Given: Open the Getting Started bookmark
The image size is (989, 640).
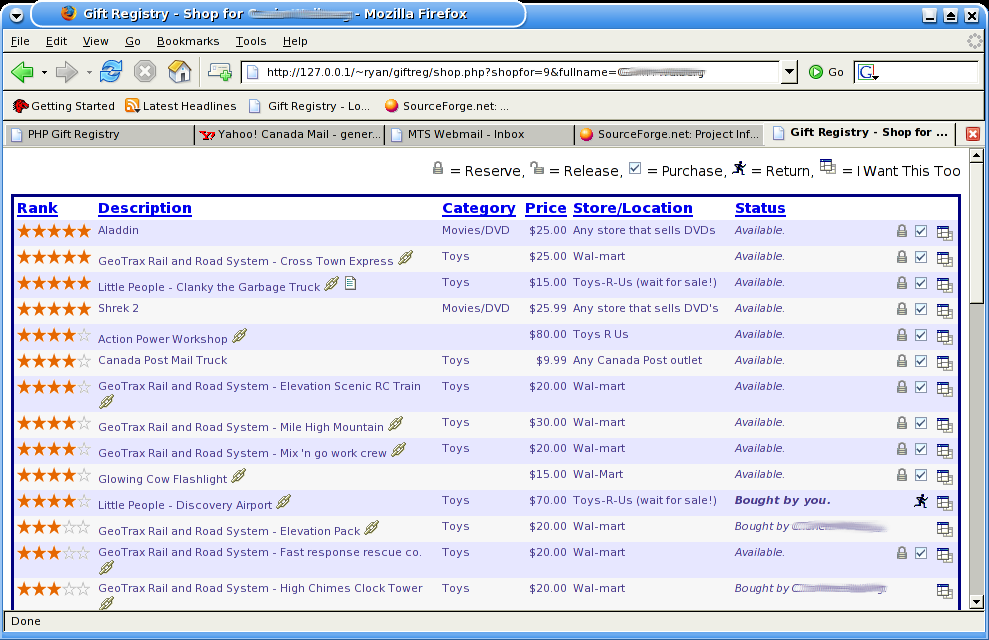Looking at the screenshot, I should tap(64, 106).
